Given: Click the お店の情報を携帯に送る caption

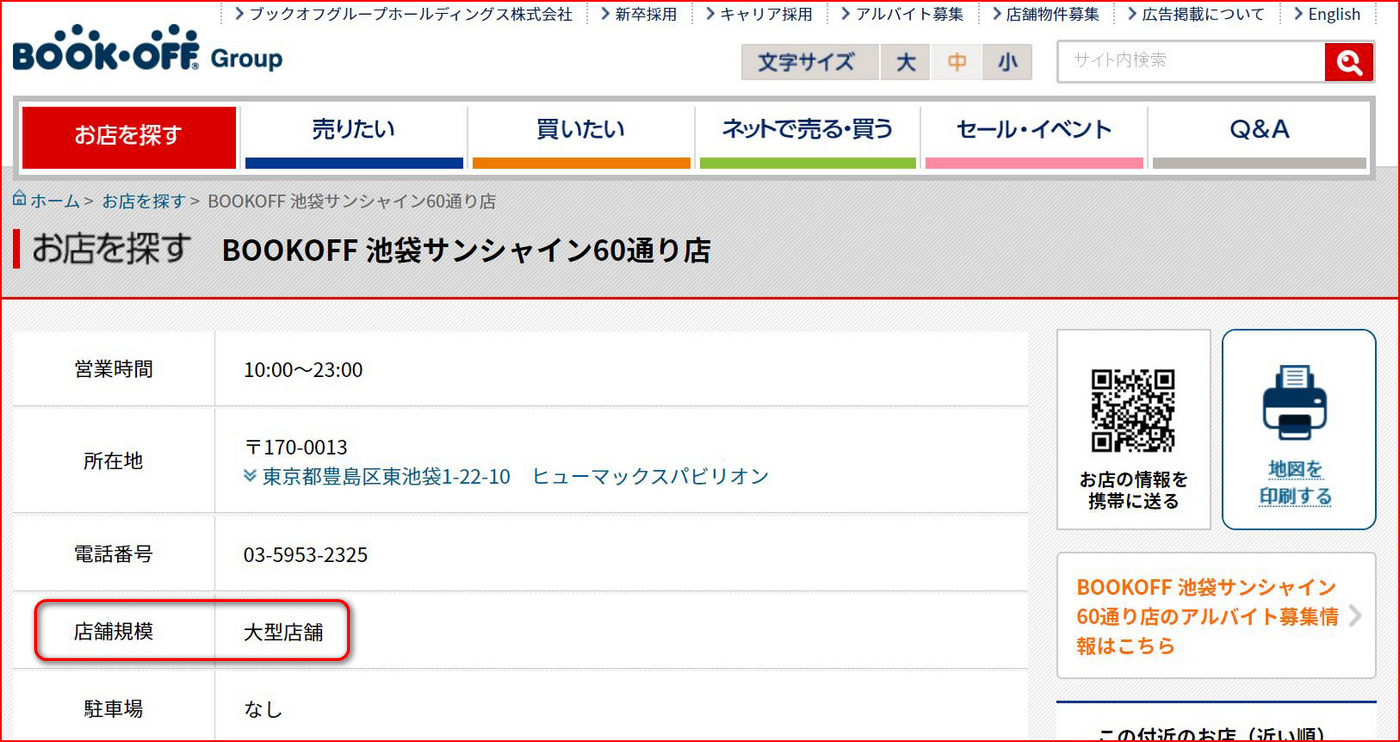Looking at the screenshot, I should pyautogui.click(x=1134, y=490).
